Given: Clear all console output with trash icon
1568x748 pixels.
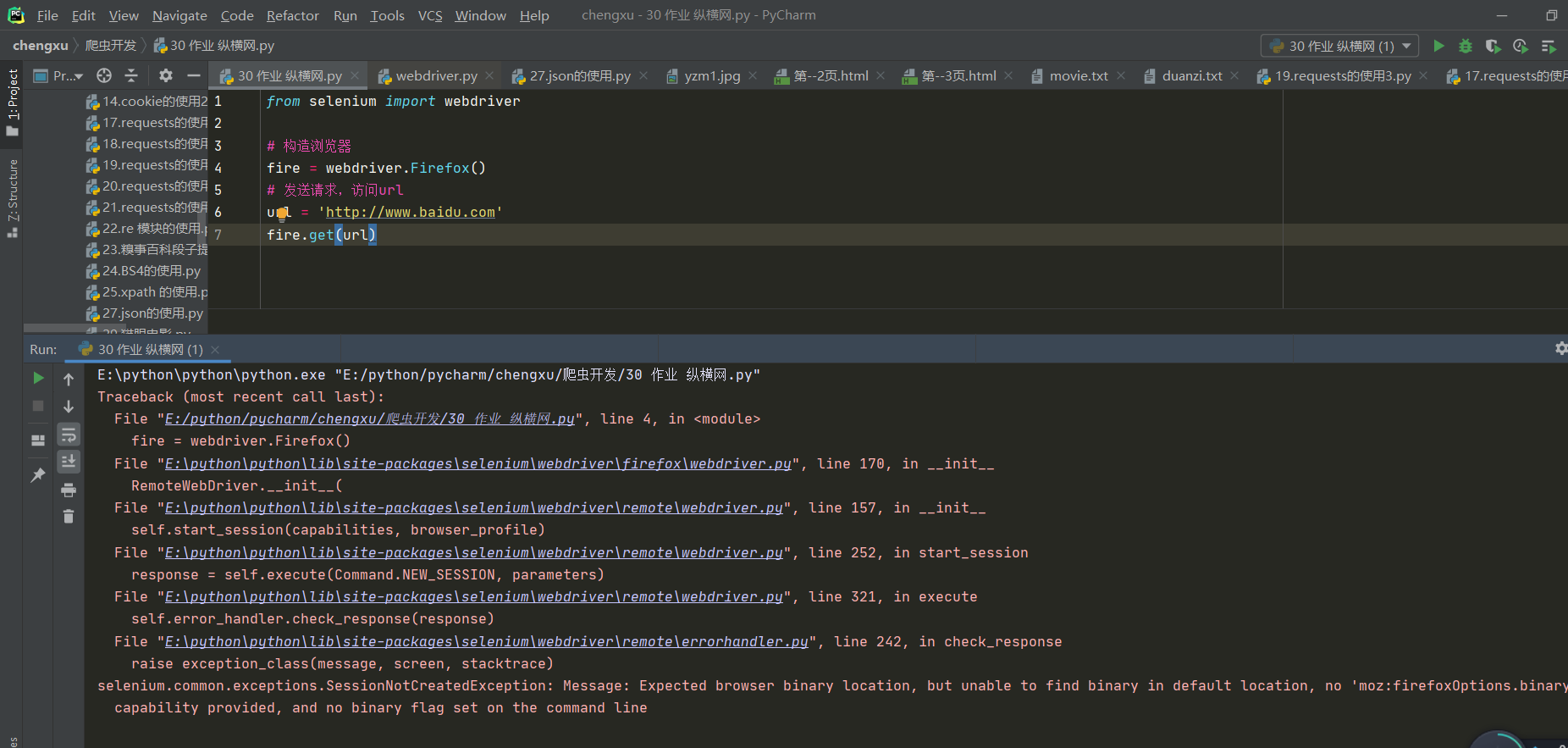Looking at the screenshot, I should click(69, 516).
